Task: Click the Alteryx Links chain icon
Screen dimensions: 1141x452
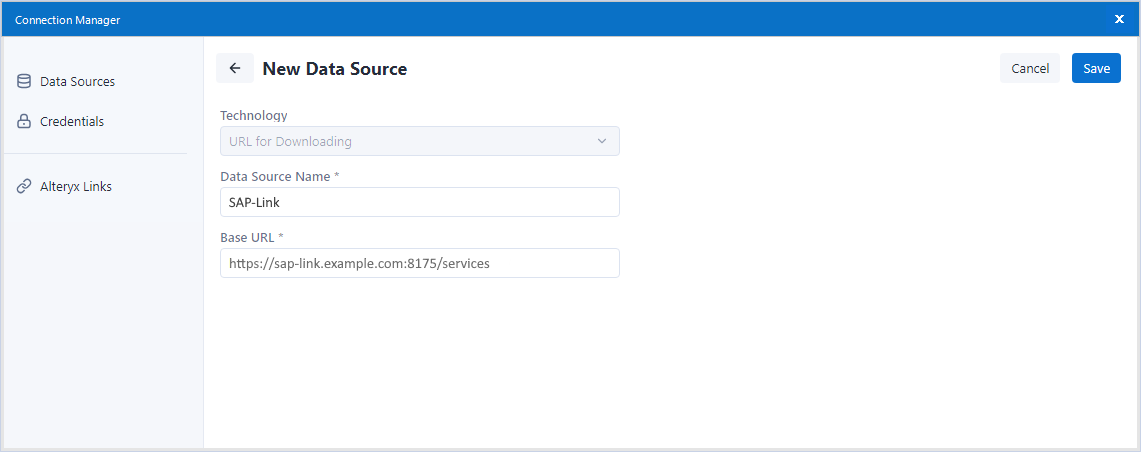Action: (24, 186)
